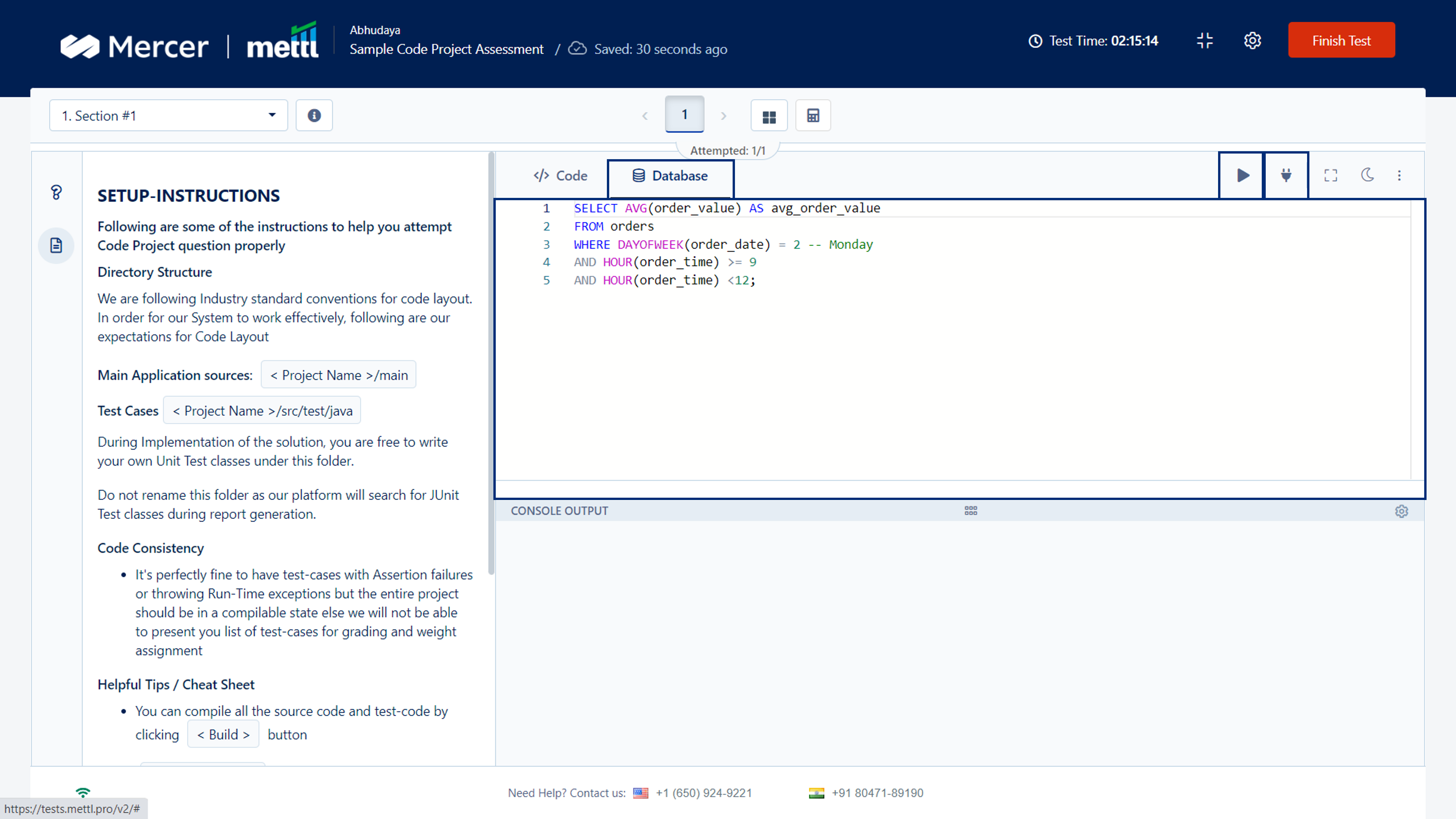The image size is (1456, 819).
Task: Click the SETUP-INSTRUCTIONS heading
Action: 188,196
